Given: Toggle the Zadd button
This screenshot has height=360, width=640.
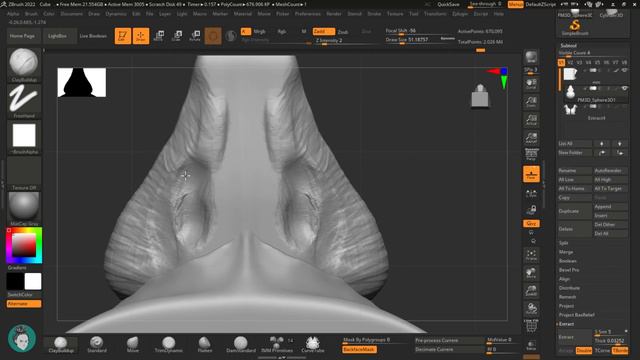Looking at the screenshot, I should pyautogui.click(x=324, y=31).
